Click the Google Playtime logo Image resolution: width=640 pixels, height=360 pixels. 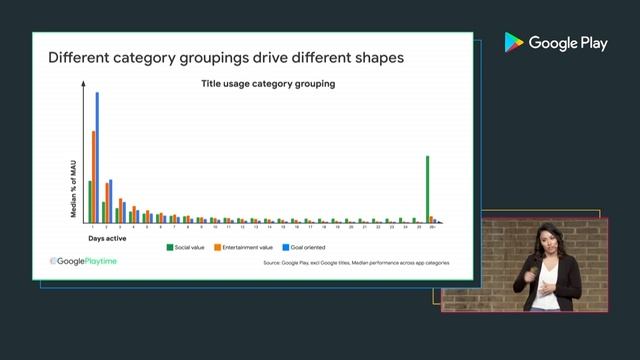click(x=83, y=261)
